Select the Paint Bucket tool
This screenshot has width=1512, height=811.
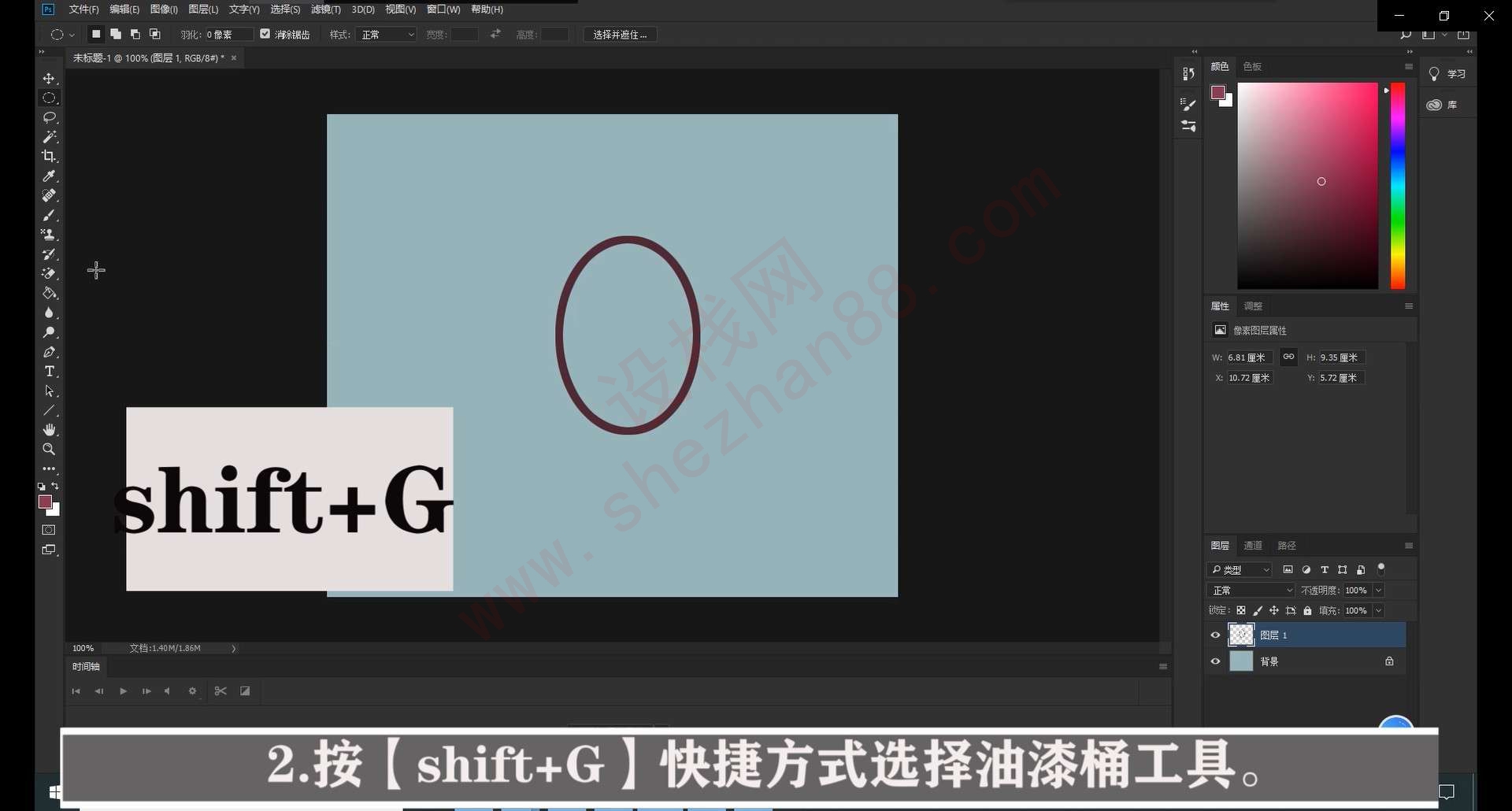49,293
